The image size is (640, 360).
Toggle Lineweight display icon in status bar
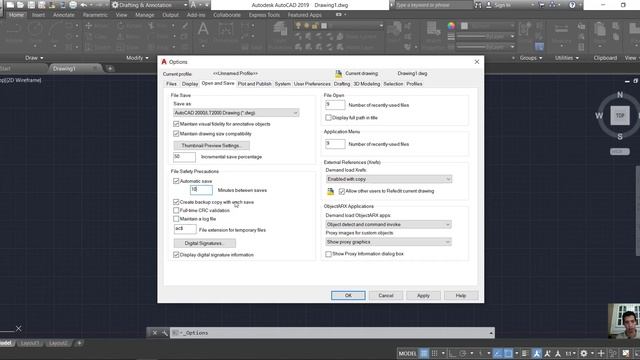click(525, 353)
